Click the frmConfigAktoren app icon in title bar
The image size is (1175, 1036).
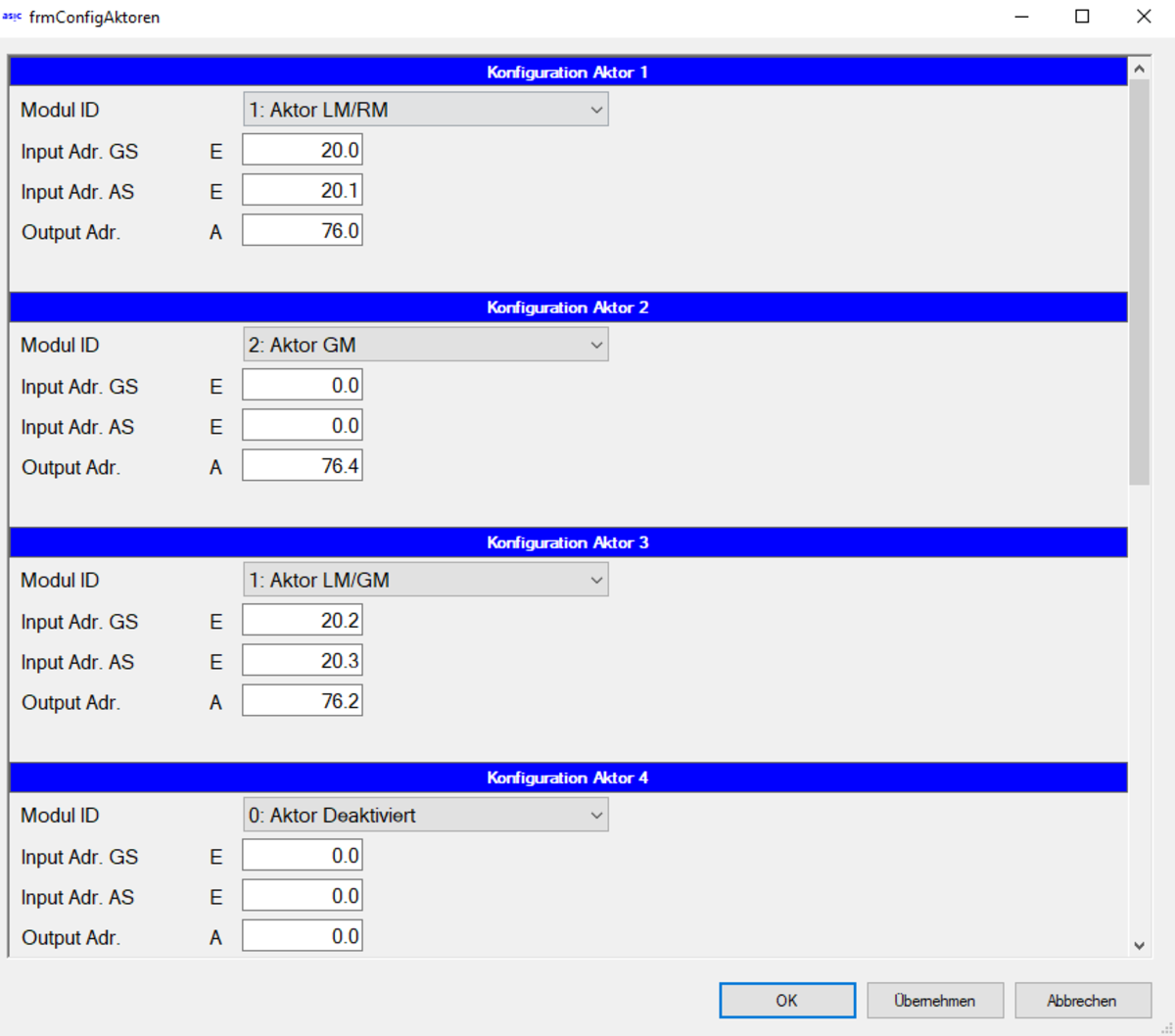coord(12,17)
